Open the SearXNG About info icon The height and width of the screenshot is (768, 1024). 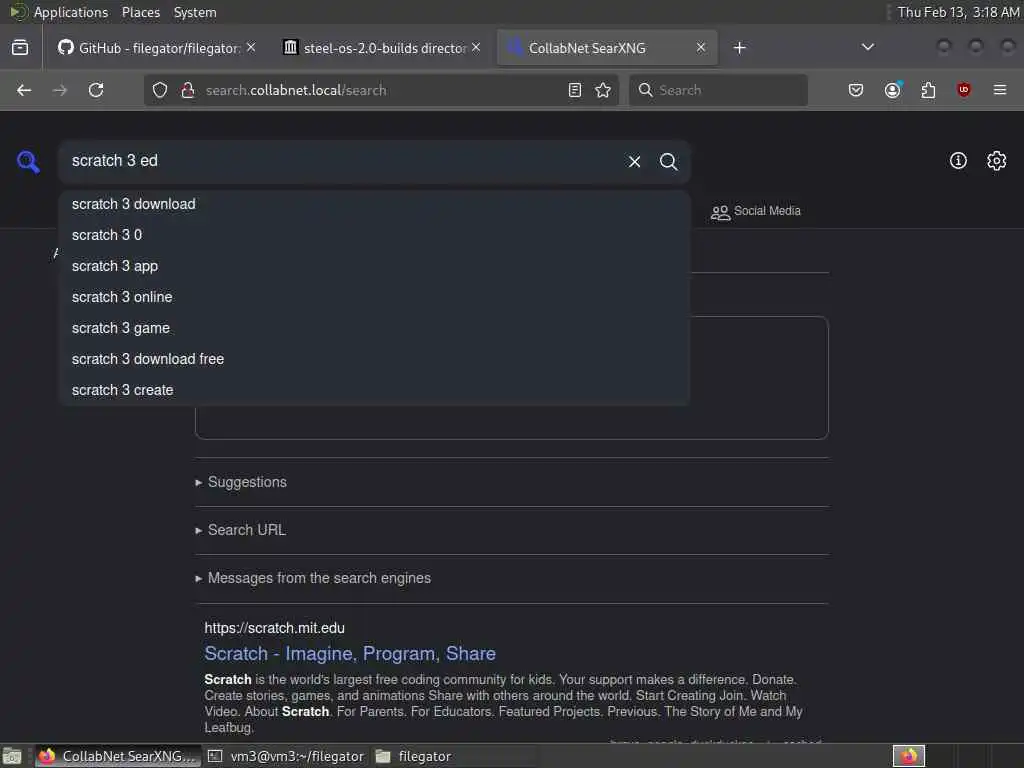tap(958, 161)
